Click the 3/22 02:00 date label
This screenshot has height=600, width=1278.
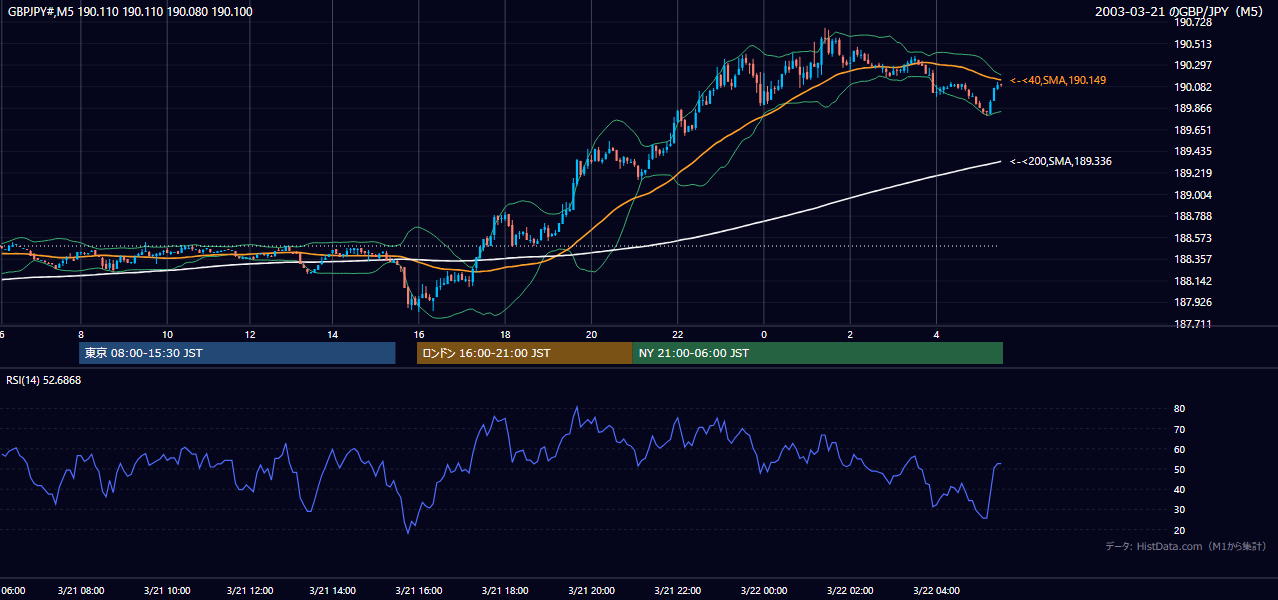coord(850,591)
